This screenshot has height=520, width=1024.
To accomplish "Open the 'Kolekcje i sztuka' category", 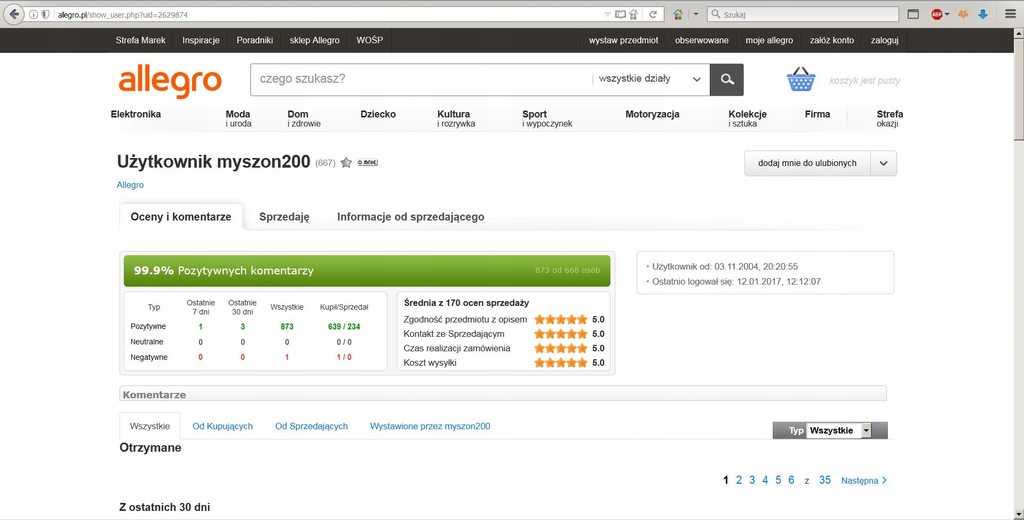I will (747, 118).
